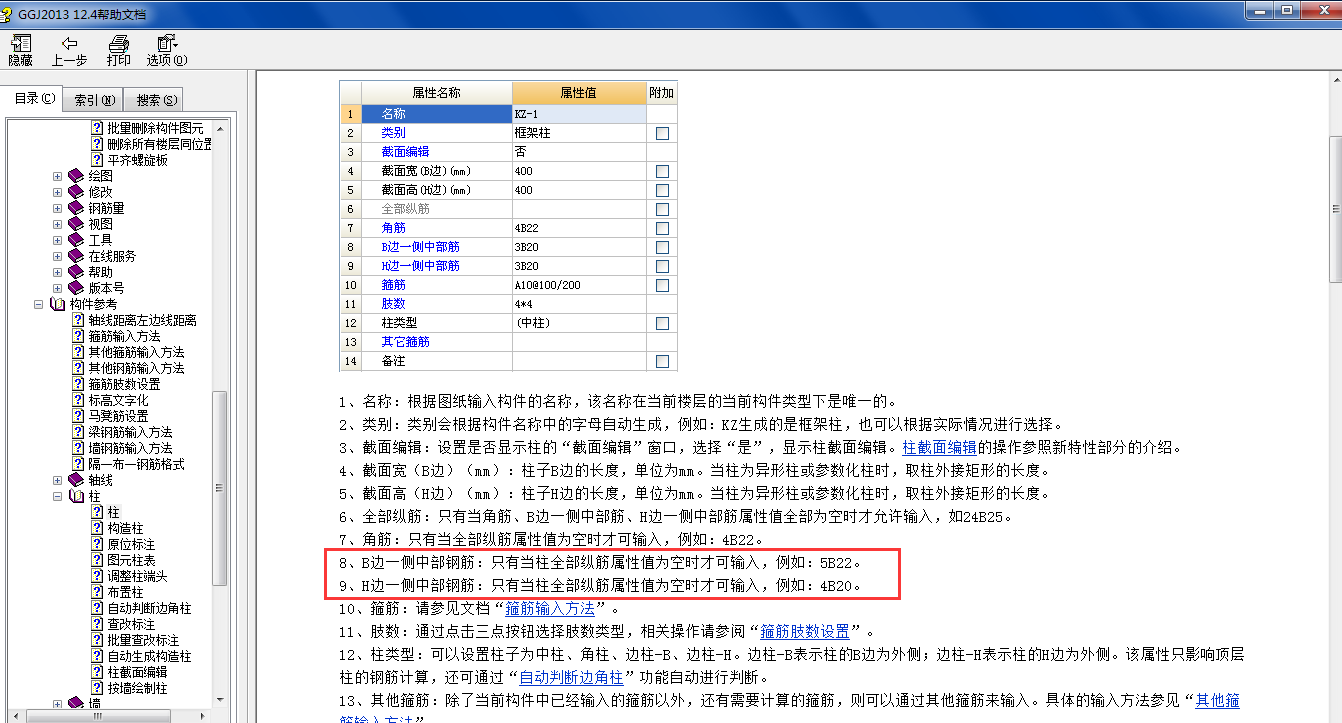Image resolution: width=1342 pixels, height=723 pixels.
Task: Toggle 附加 checkbox for 截面宽(B边) row
Action: [662, 171]
